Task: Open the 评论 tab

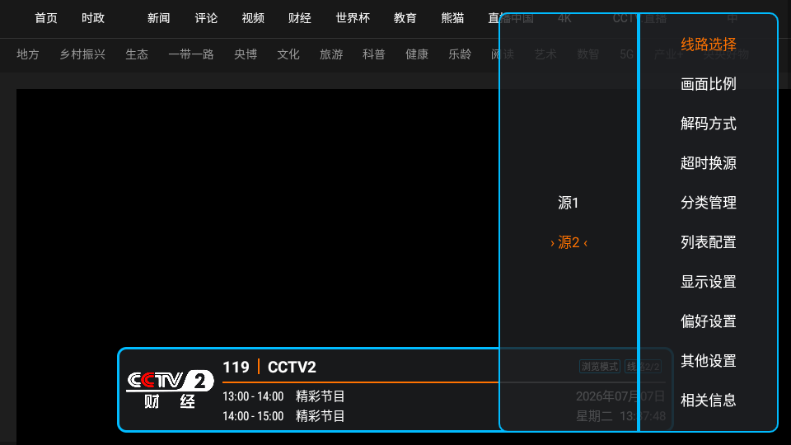Action: tap(206, 18)
